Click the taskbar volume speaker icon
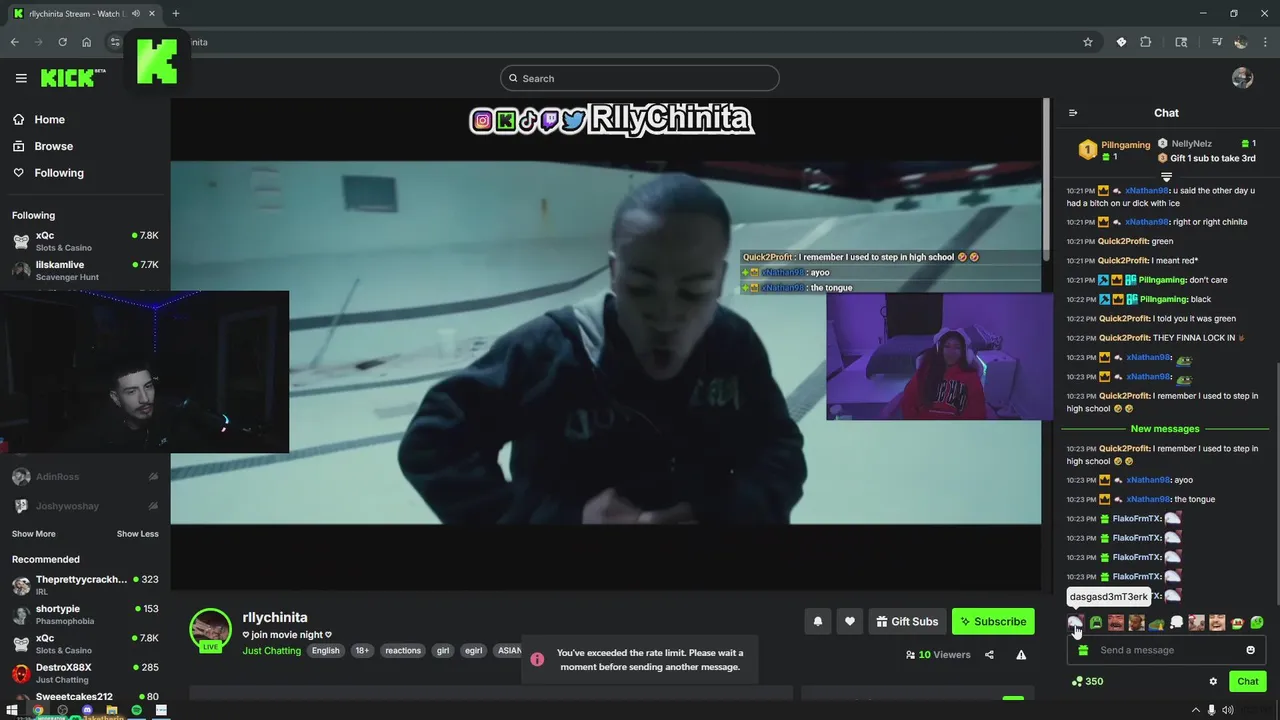Image resolution: width=1280 pixels, height=720 pixels. (x=1228, y=711)
